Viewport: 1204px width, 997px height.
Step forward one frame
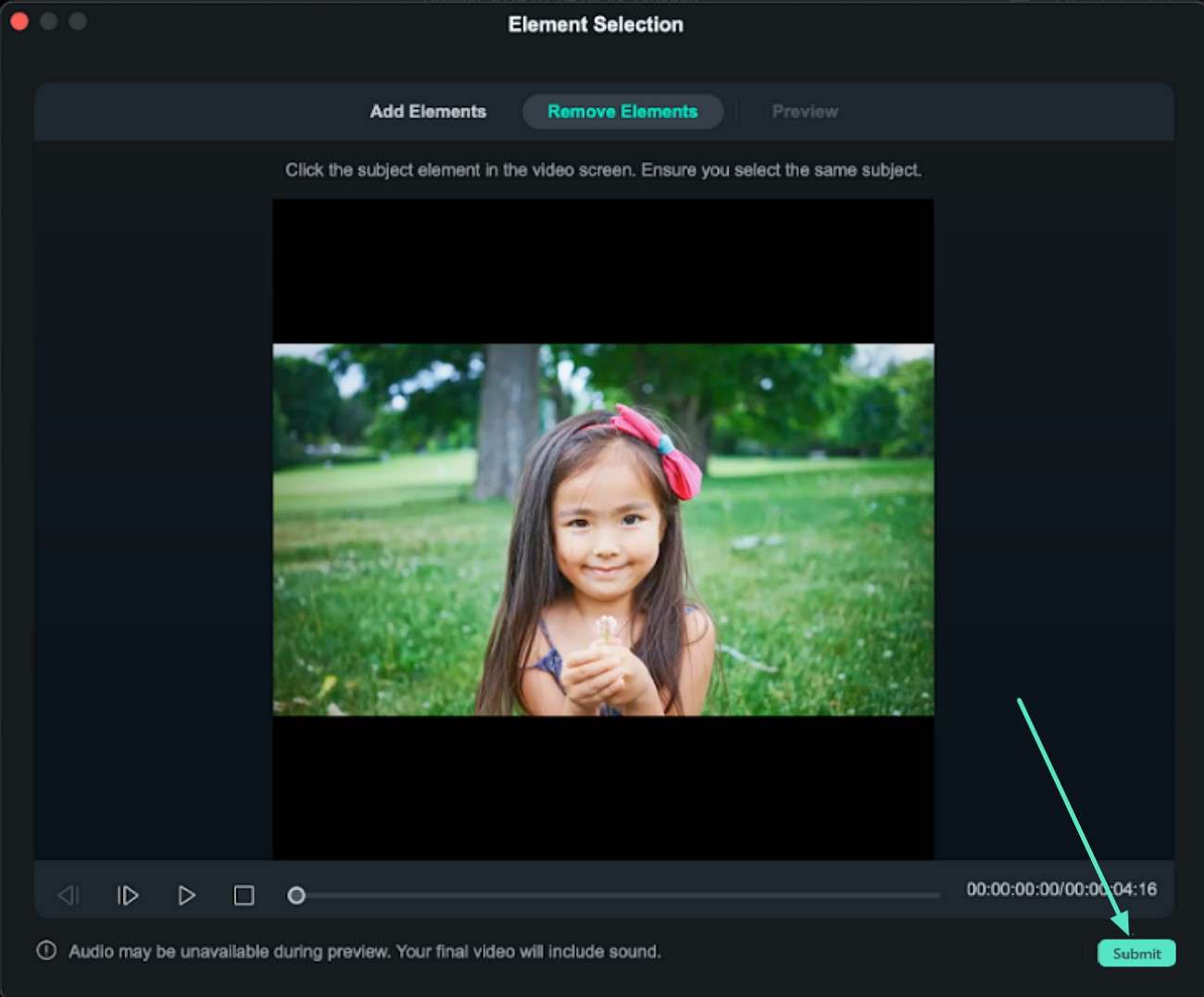pos(128,895)
